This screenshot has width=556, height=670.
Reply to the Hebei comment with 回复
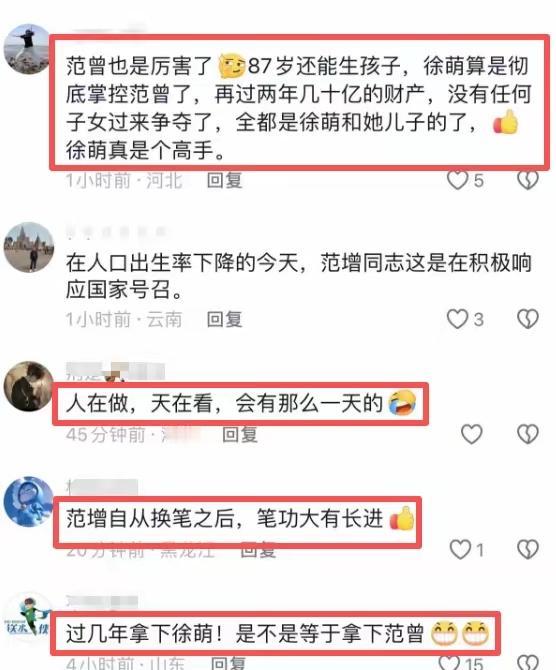(225, 180)
